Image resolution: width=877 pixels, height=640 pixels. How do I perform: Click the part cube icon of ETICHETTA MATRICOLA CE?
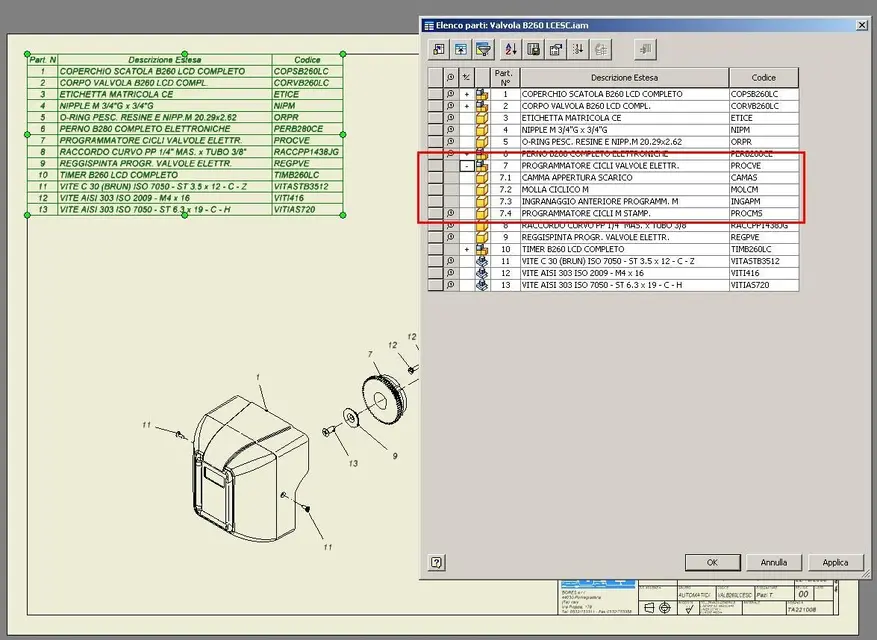point(482,118)
